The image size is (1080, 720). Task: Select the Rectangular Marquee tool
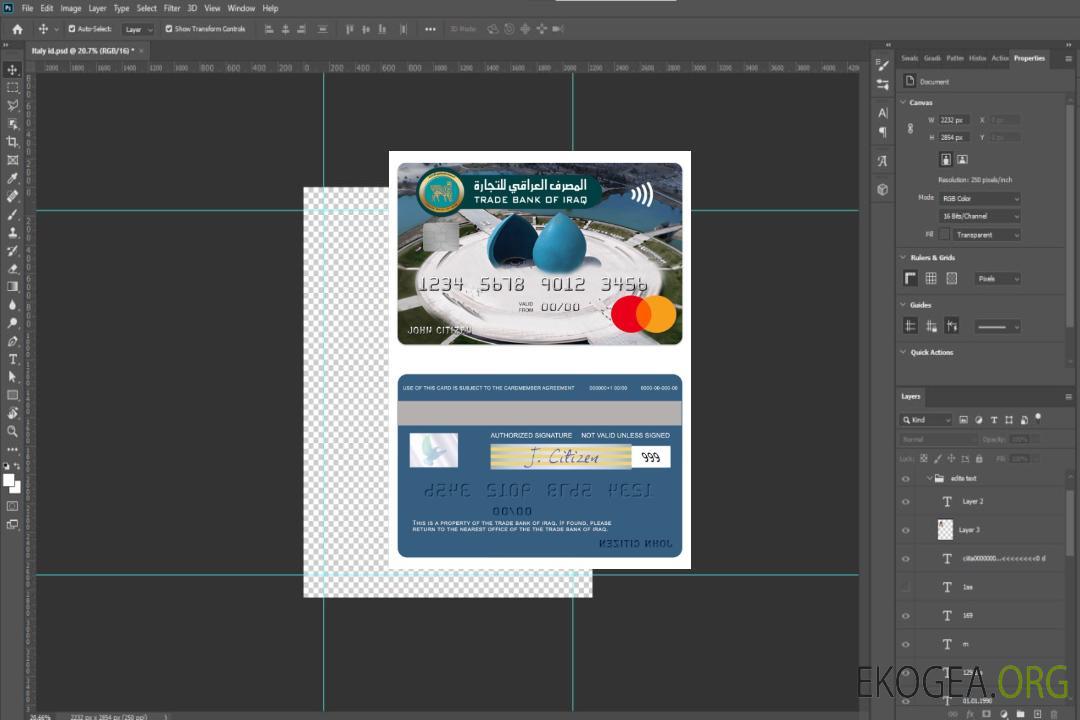[12, 88]
